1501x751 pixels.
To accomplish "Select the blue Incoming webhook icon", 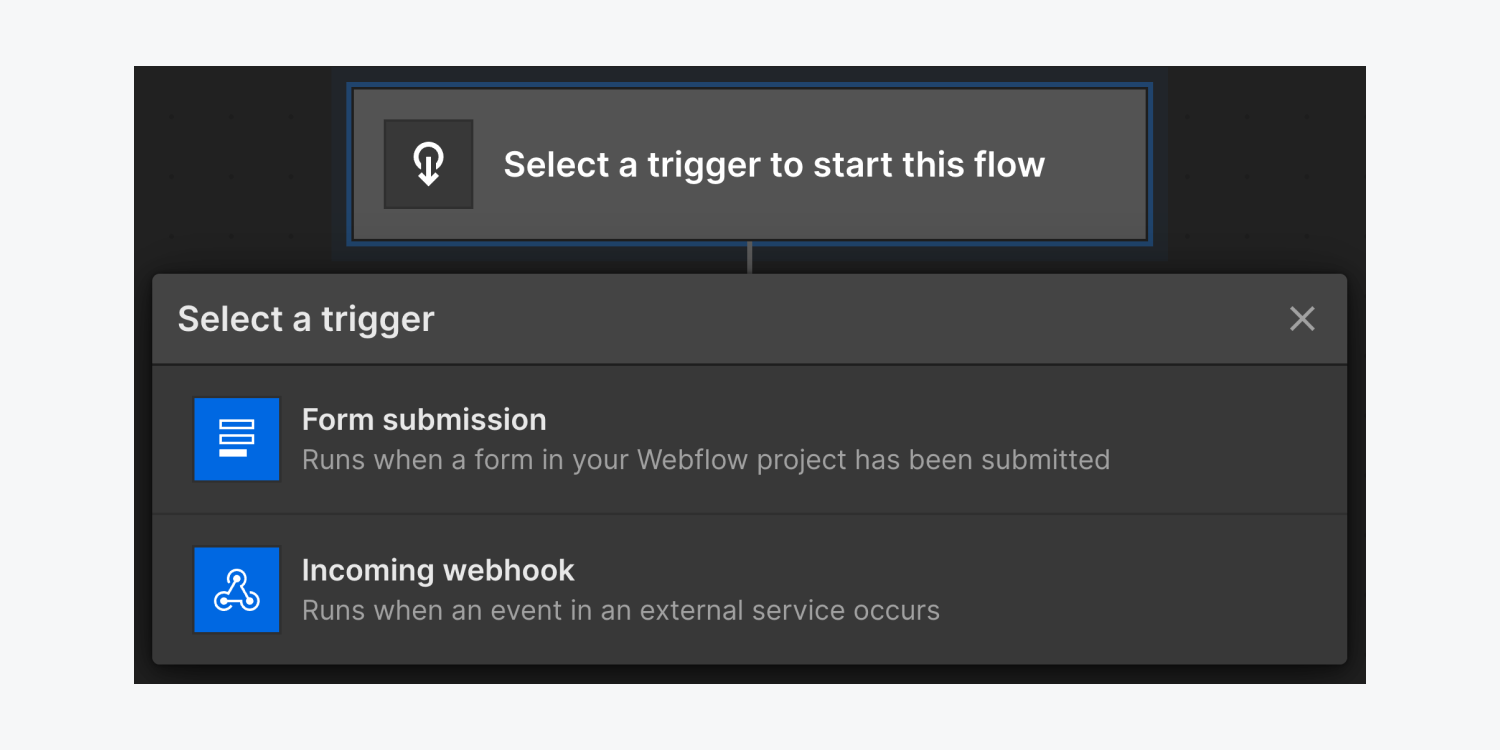I will coord(236,590).
